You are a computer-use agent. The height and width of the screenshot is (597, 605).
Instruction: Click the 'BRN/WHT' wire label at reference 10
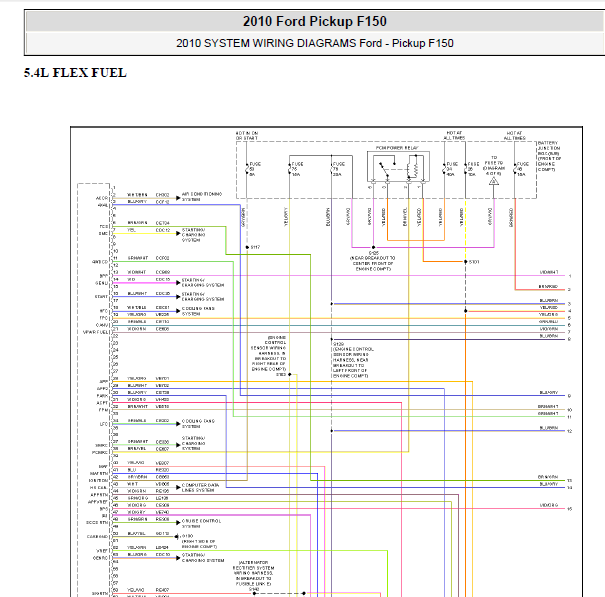(548, 406)
